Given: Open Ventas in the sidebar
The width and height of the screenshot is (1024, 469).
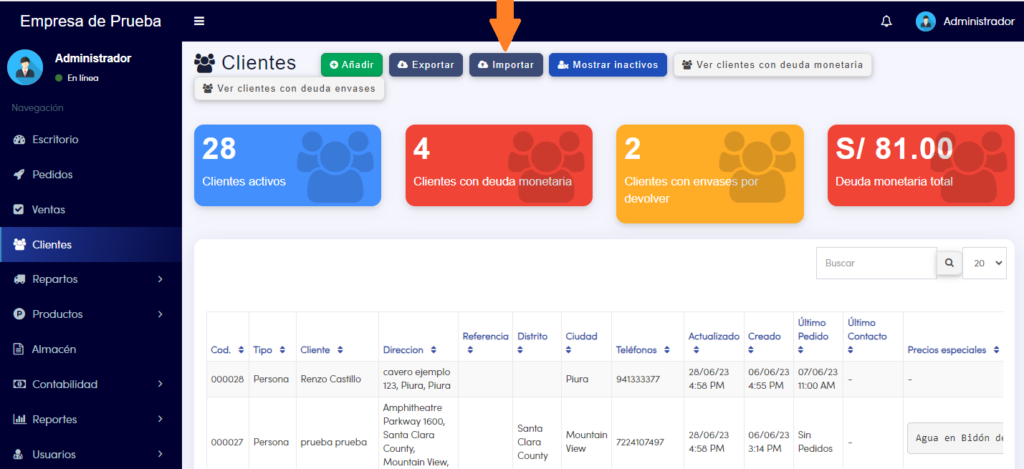Looking at the screenshot, I should [x=91, y=210].
